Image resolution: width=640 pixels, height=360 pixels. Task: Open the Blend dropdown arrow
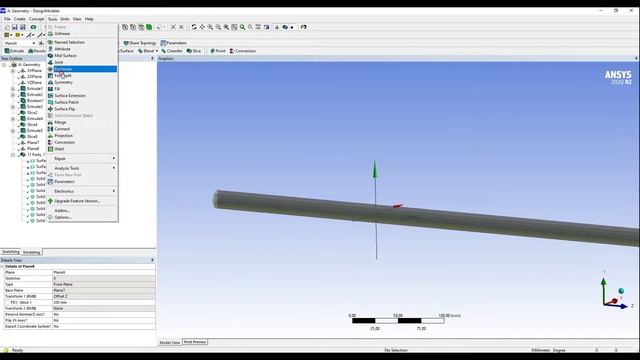coord(157,51)
